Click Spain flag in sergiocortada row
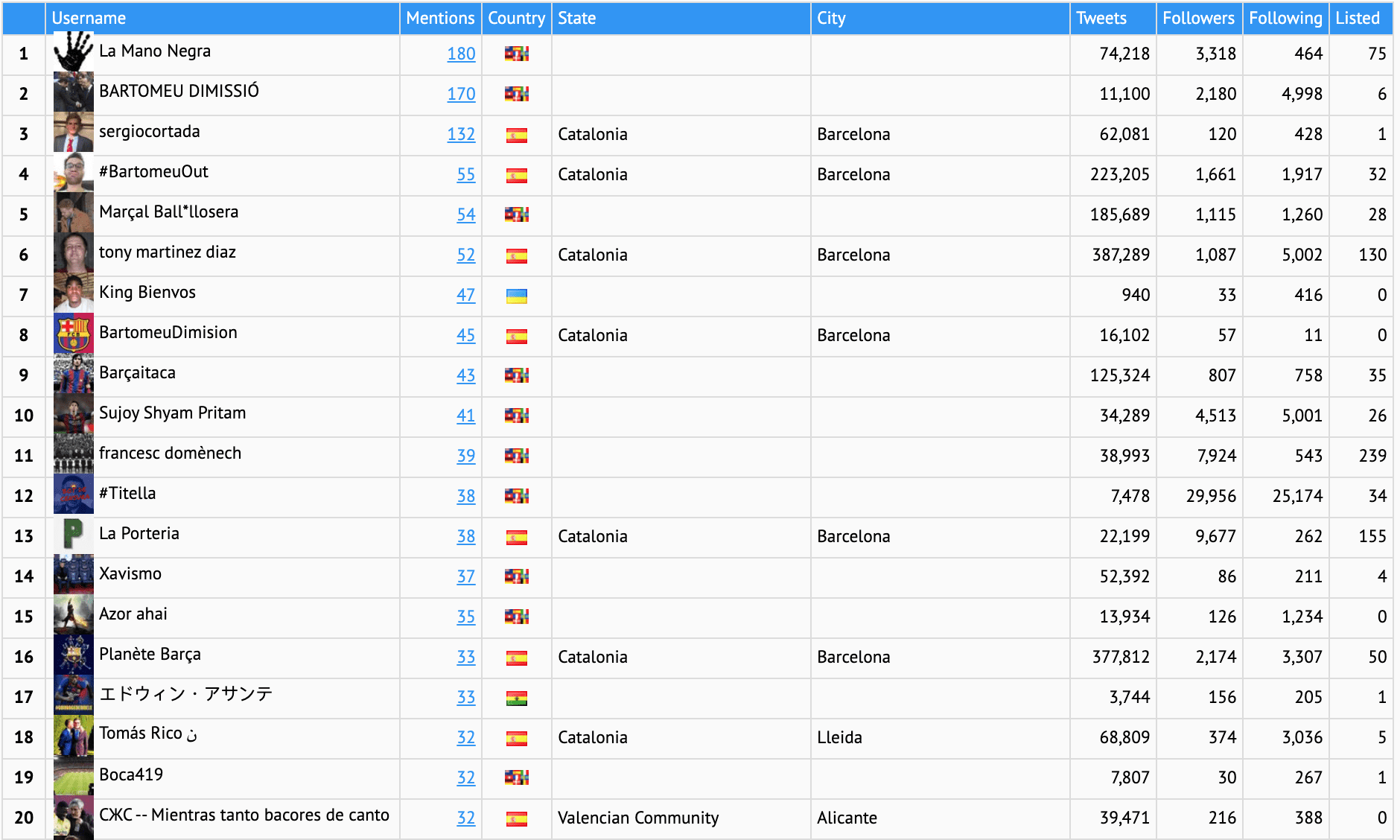Screen dimensions: 1400x840 click(516, 135)
